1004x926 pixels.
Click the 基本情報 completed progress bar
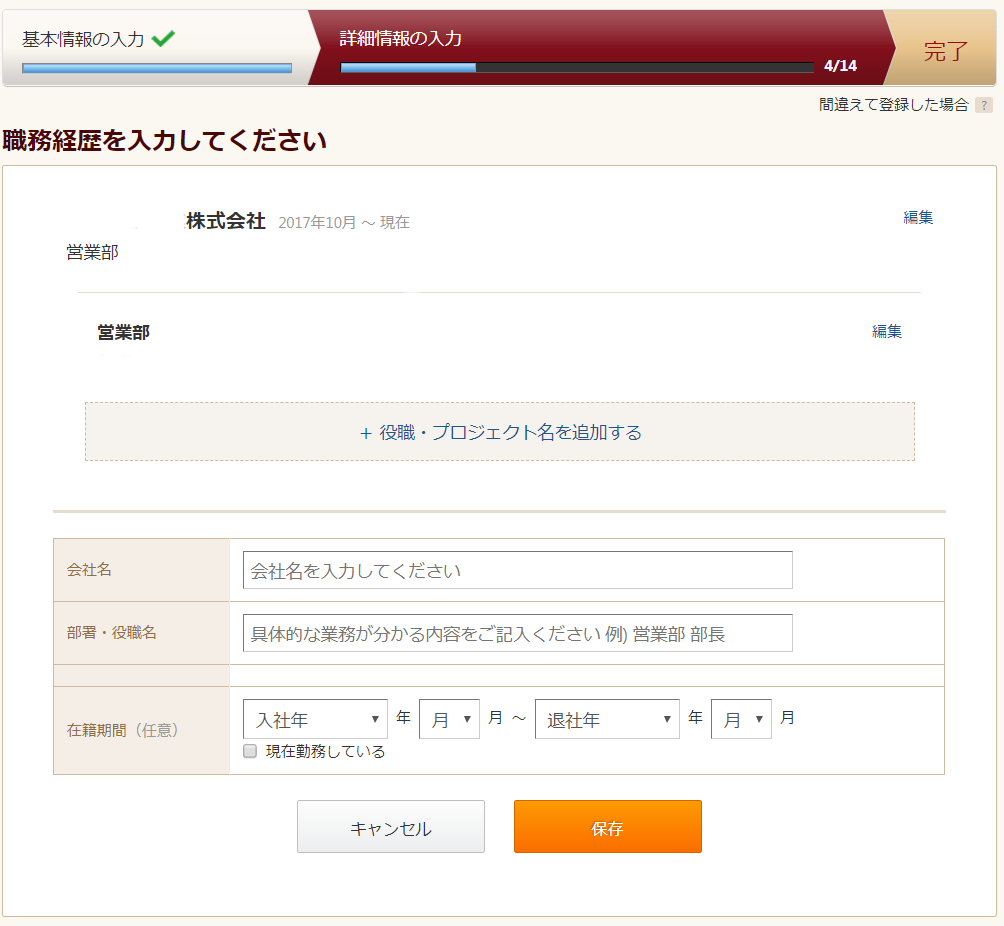157,68
